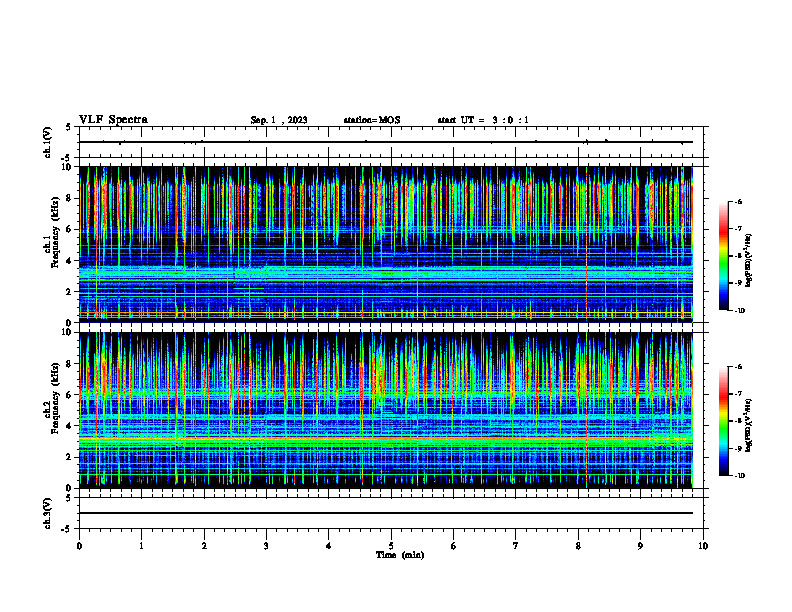Click the ch.1 voltage waveform strip
Viewport: 792px width, 612px height.
[391, 142]
